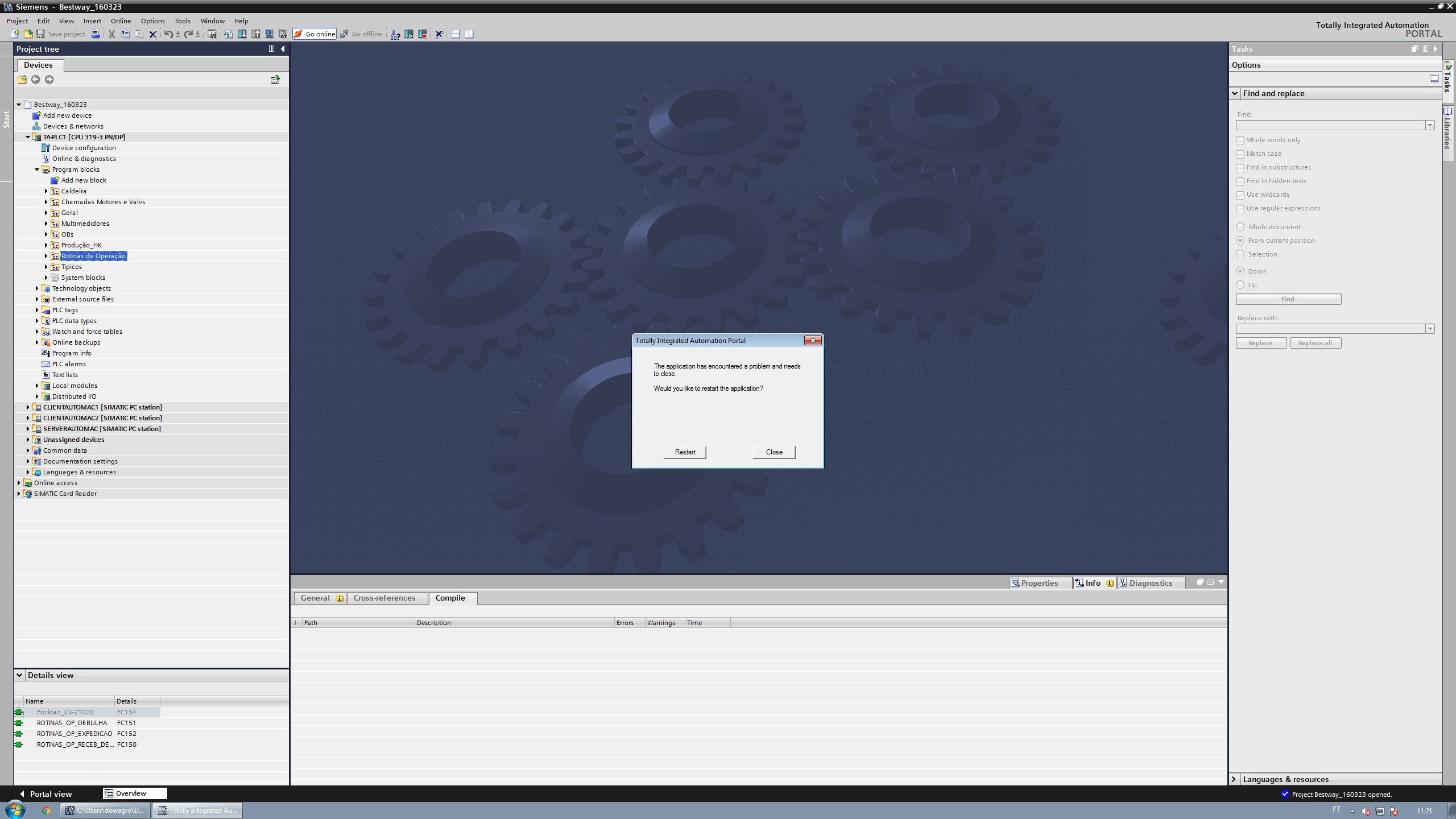This screenshot has width=1456, height=819.
Task: Click the Open project toolbar icon
Action: coord(28,34)
